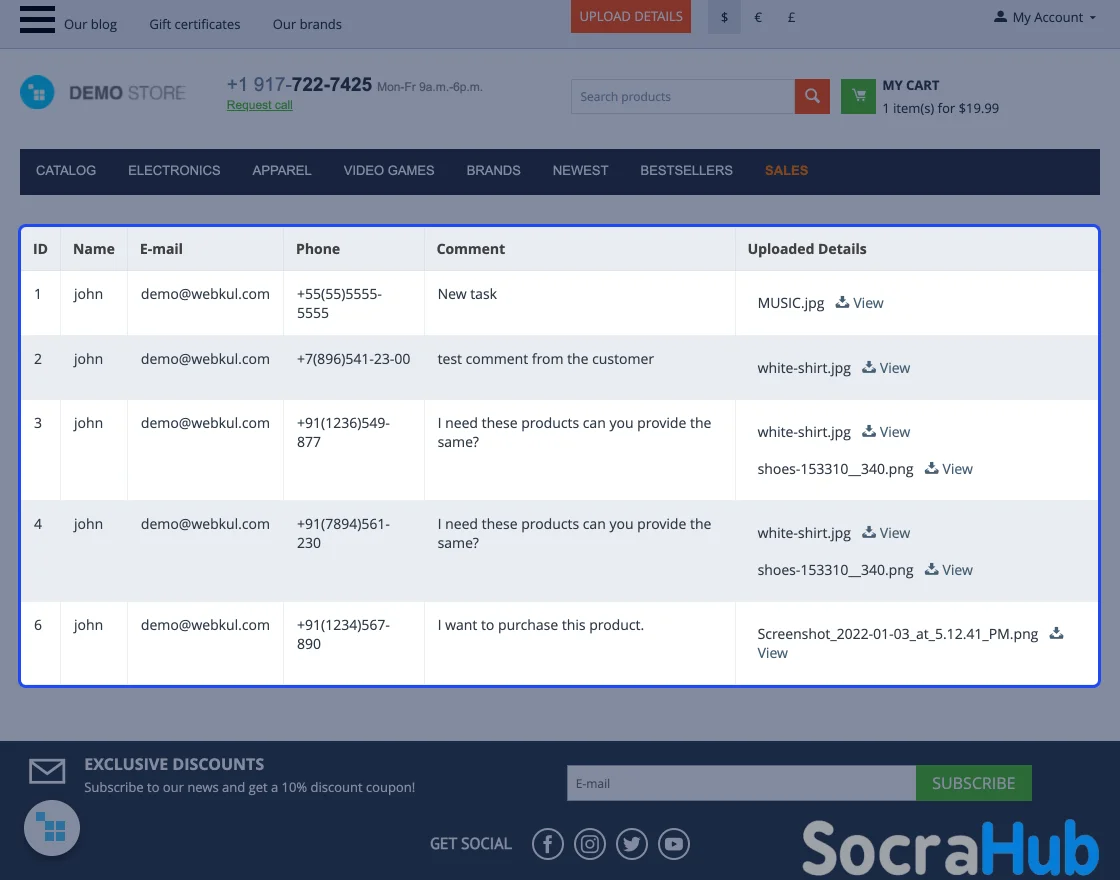Open the Instagram social icon

point(590,844)
